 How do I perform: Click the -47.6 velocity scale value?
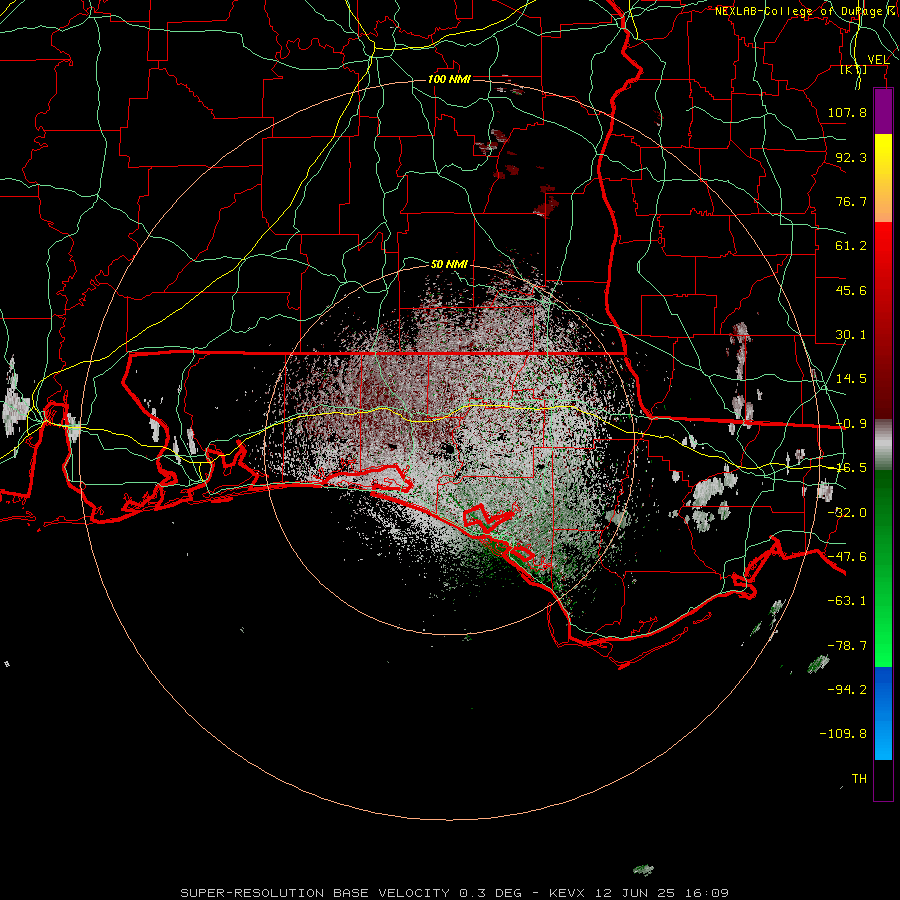click(x=847, y=557)
